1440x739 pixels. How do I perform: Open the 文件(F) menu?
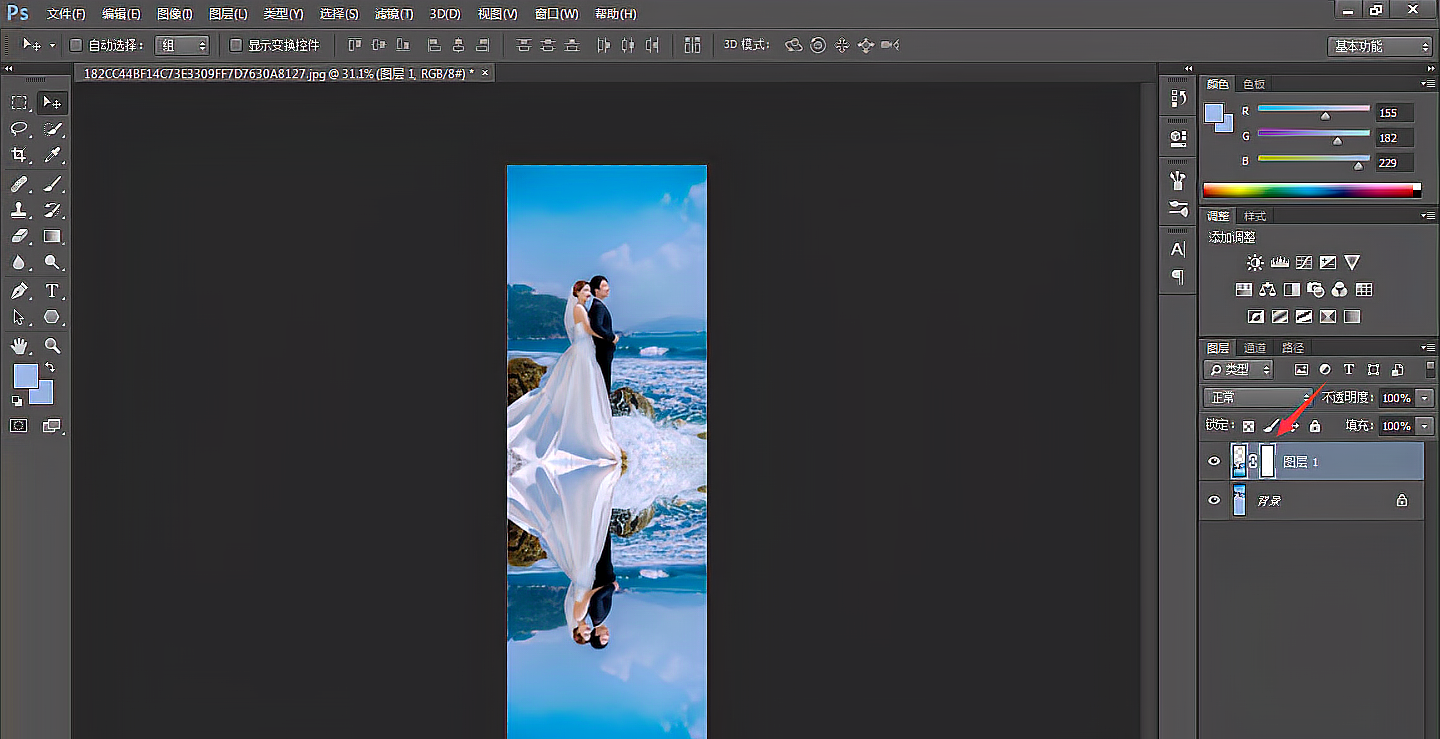point(66,14)
